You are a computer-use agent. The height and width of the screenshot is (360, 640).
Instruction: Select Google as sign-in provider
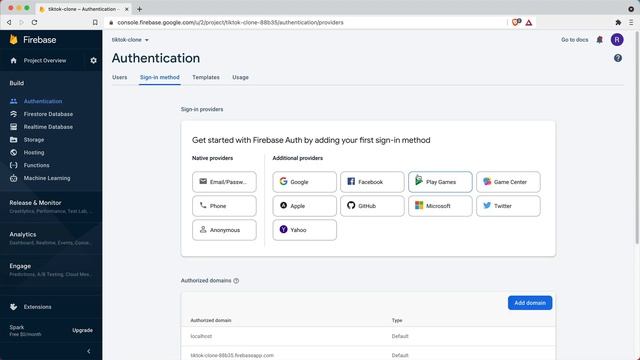[304, 182]
